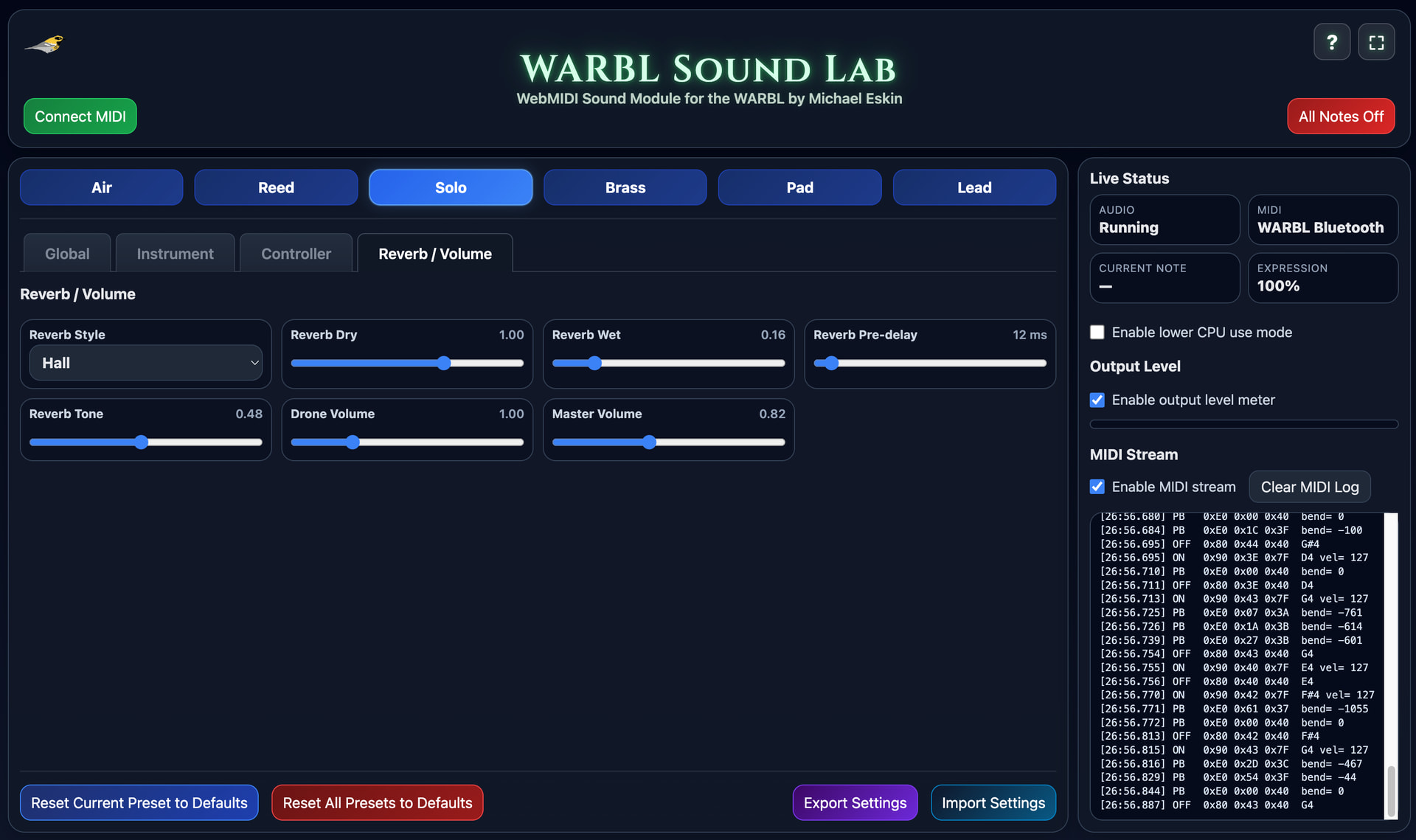This screenshot has width=1416, height=840.
Task: Select the Controller tab
Action: [x=296, y=254]
